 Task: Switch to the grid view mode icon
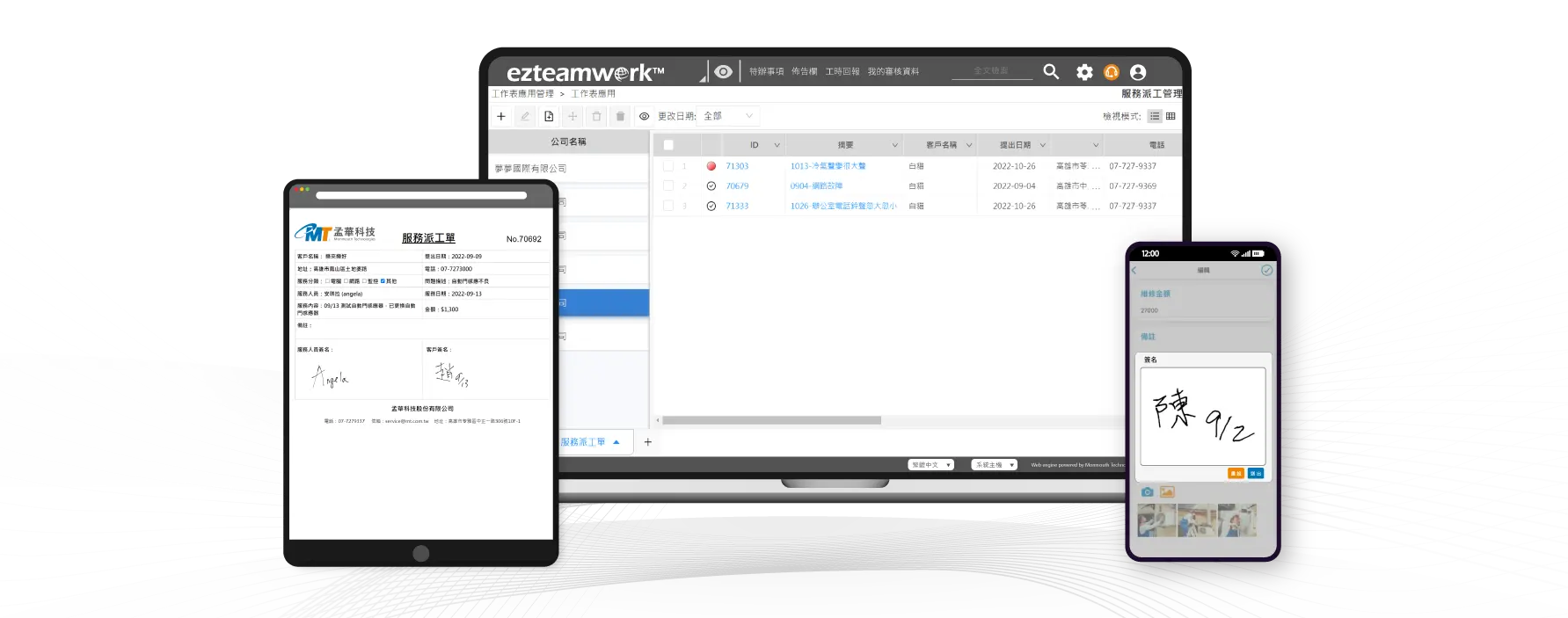1171,116
